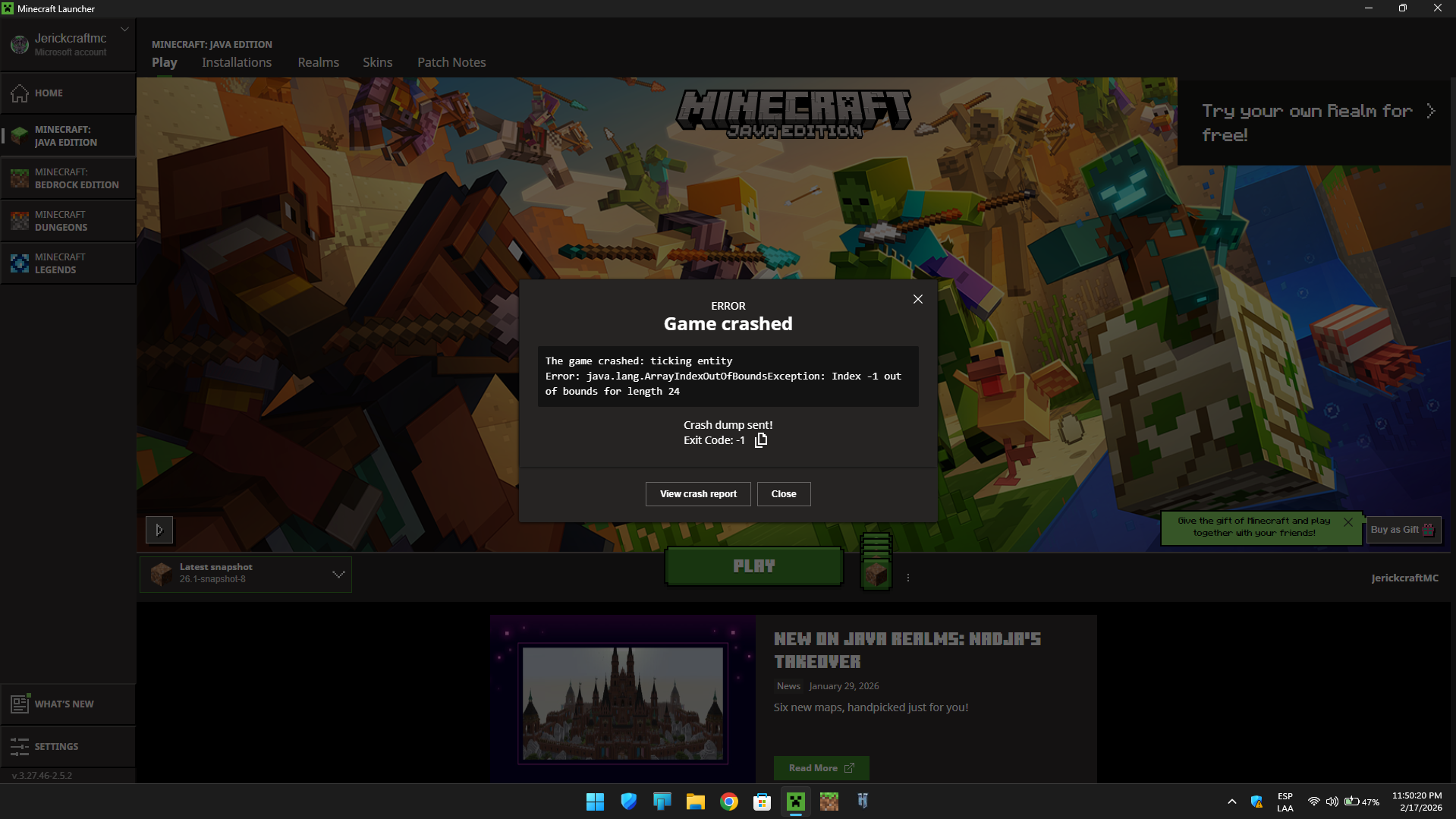Switch to the Installations tab
Screen dimensions: 1456x819
tap(237, 62)
